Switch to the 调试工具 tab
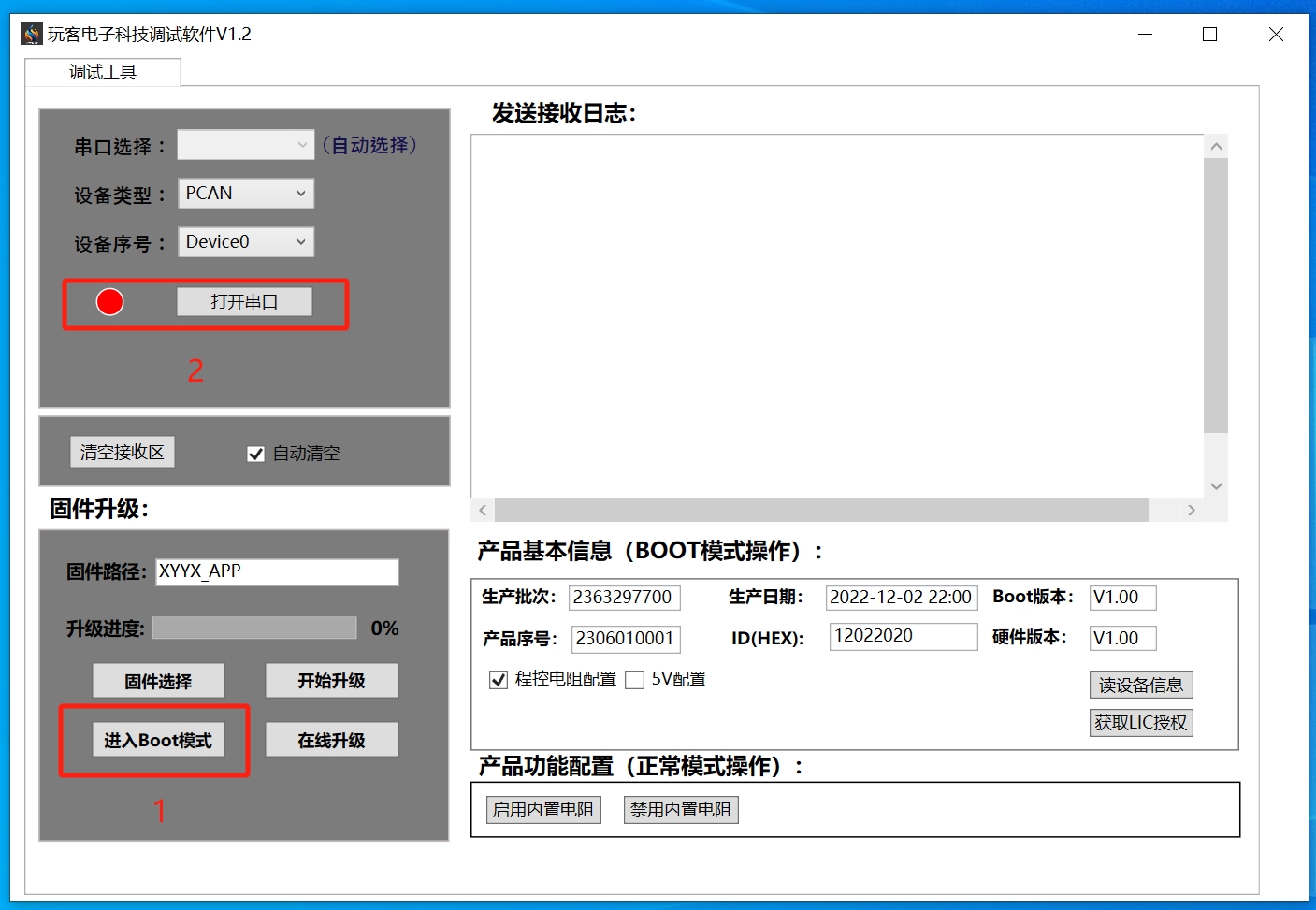The width and height of the screenshot is (1316, 910). coord(103,72)
